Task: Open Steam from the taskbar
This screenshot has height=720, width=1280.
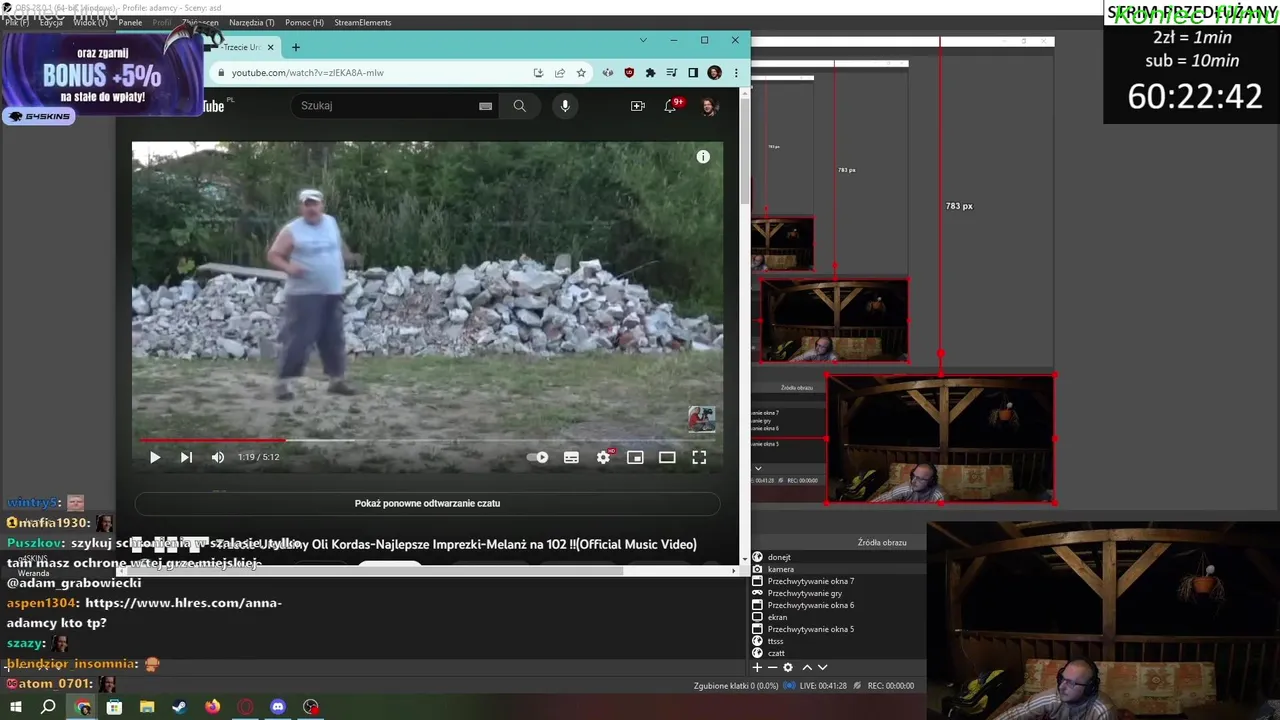Action: [x=179, y=707]
